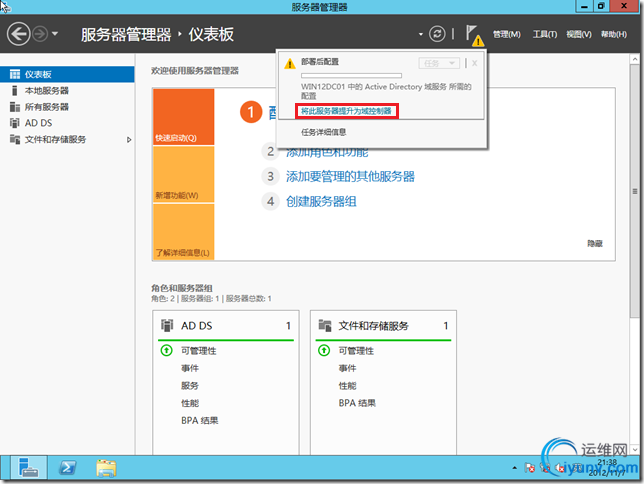Screen dimensions: 644x484
Task: Expand 文件和存储服务 submenu arrow
Action: (x=129, y=140)
